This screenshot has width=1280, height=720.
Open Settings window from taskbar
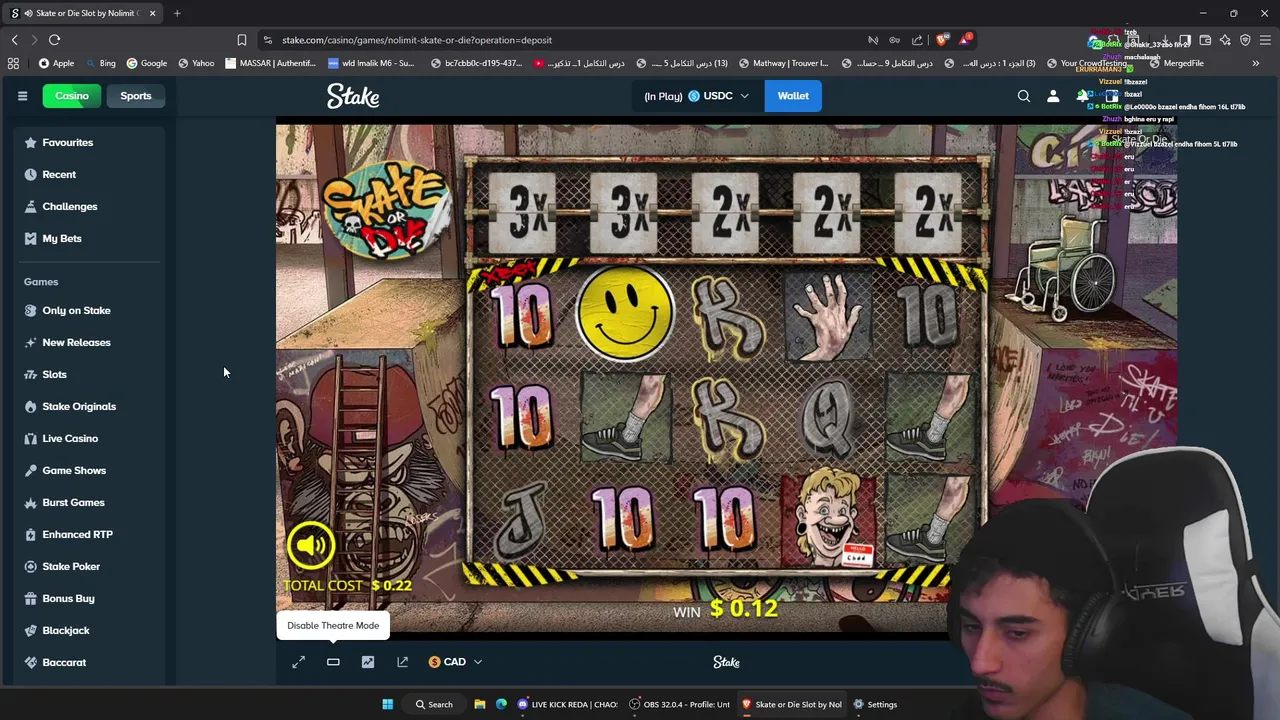click(x=875, y=704)
